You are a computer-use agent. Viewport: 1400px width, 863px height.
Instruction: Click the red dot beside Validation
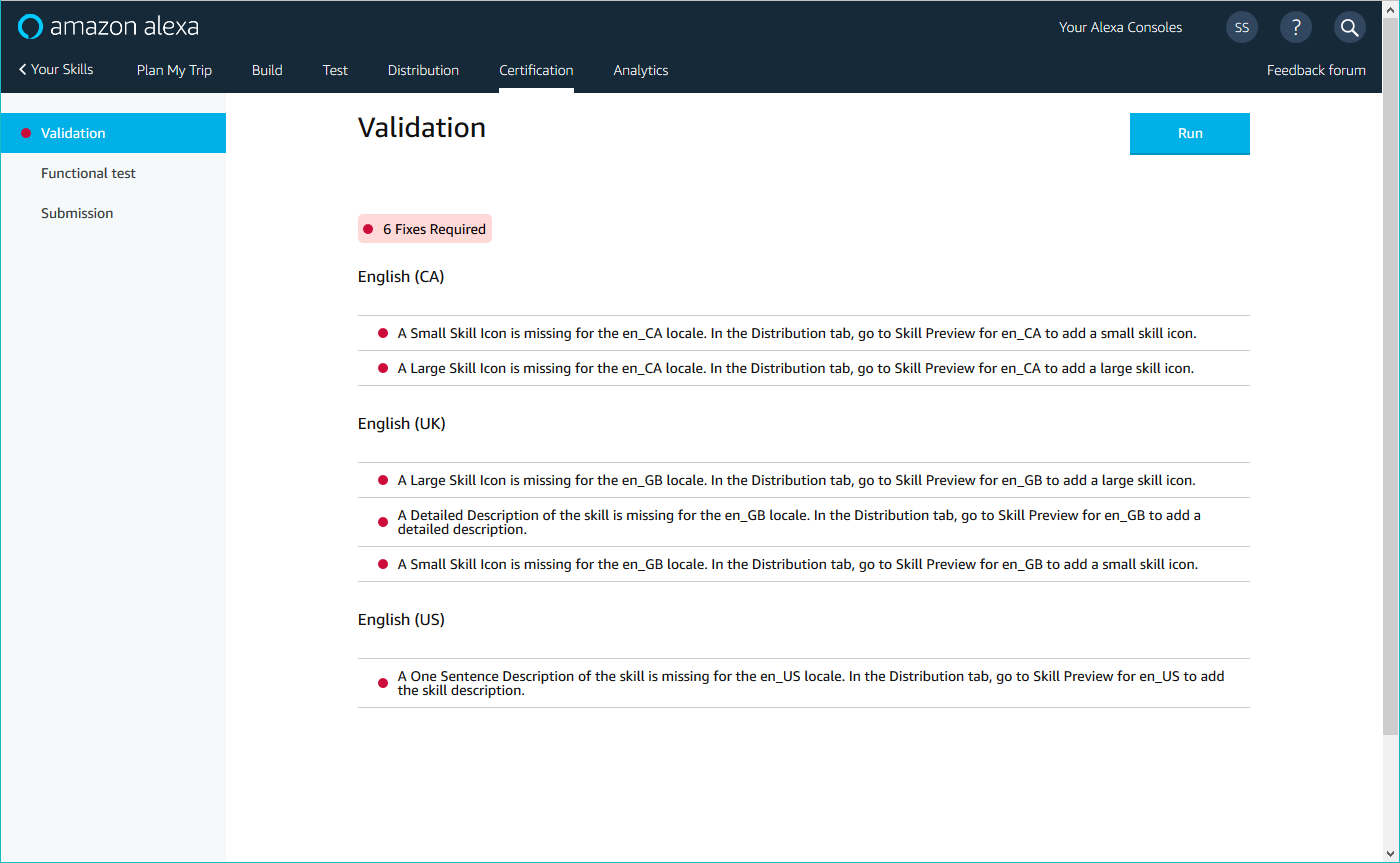(27, 132)
